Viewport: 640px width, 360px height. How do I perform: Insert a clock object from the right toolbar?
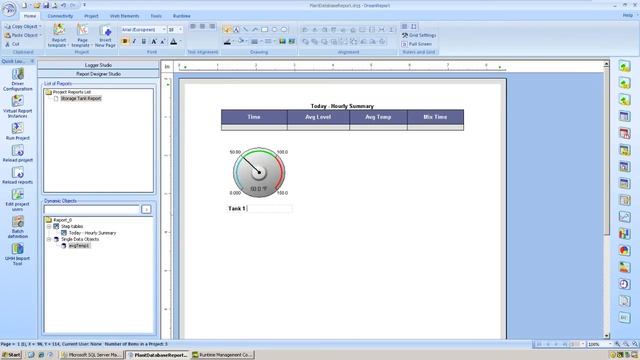[x=624, y=284]
